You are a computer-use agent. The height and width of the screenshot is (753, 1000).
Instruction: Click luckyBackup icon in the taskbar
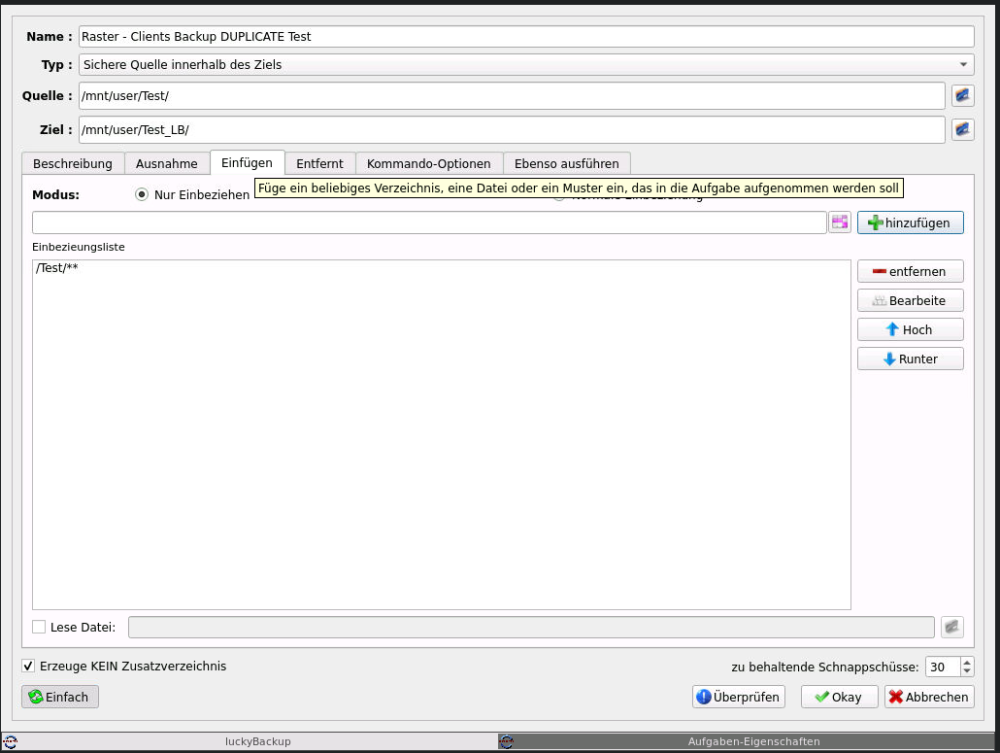point(10,742)
